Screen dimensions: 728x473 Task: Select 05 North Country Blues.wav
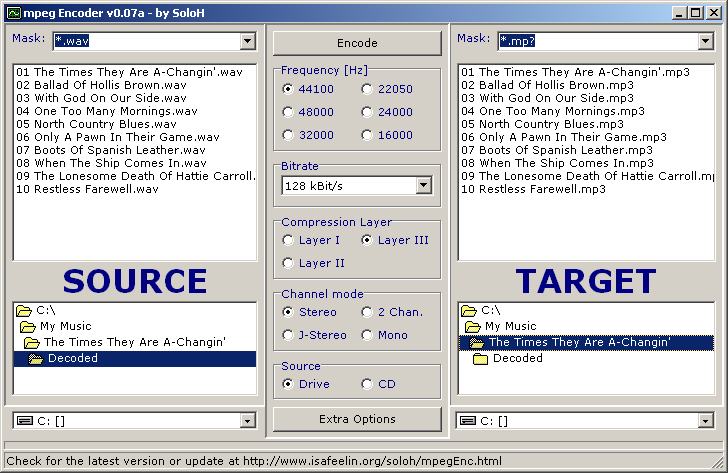97,124
